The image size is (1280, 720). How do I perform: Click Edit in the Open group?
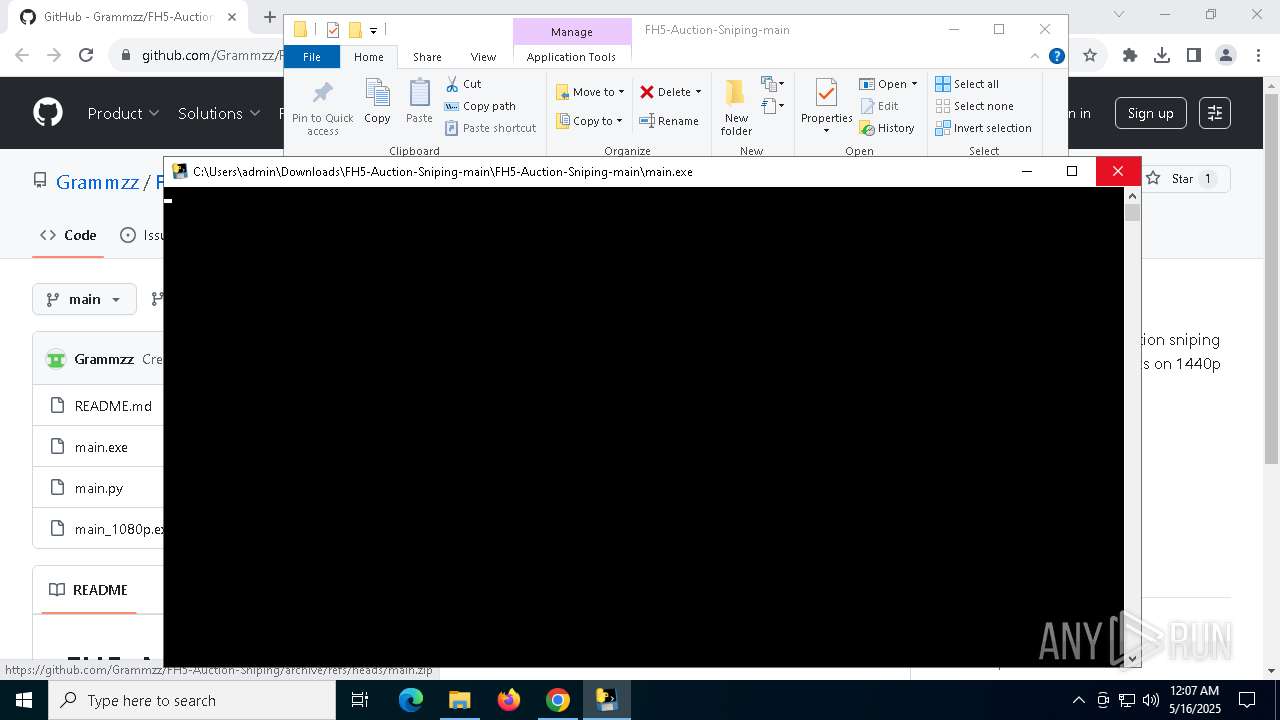coord(879,106)
